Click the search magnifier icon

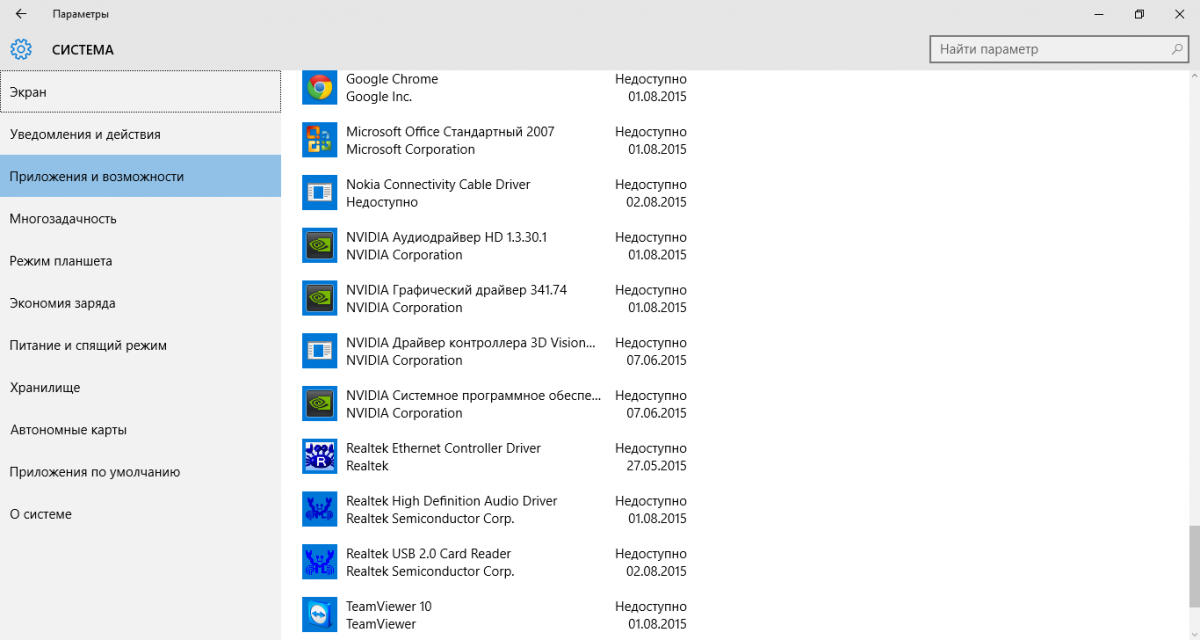point(1178,49)
